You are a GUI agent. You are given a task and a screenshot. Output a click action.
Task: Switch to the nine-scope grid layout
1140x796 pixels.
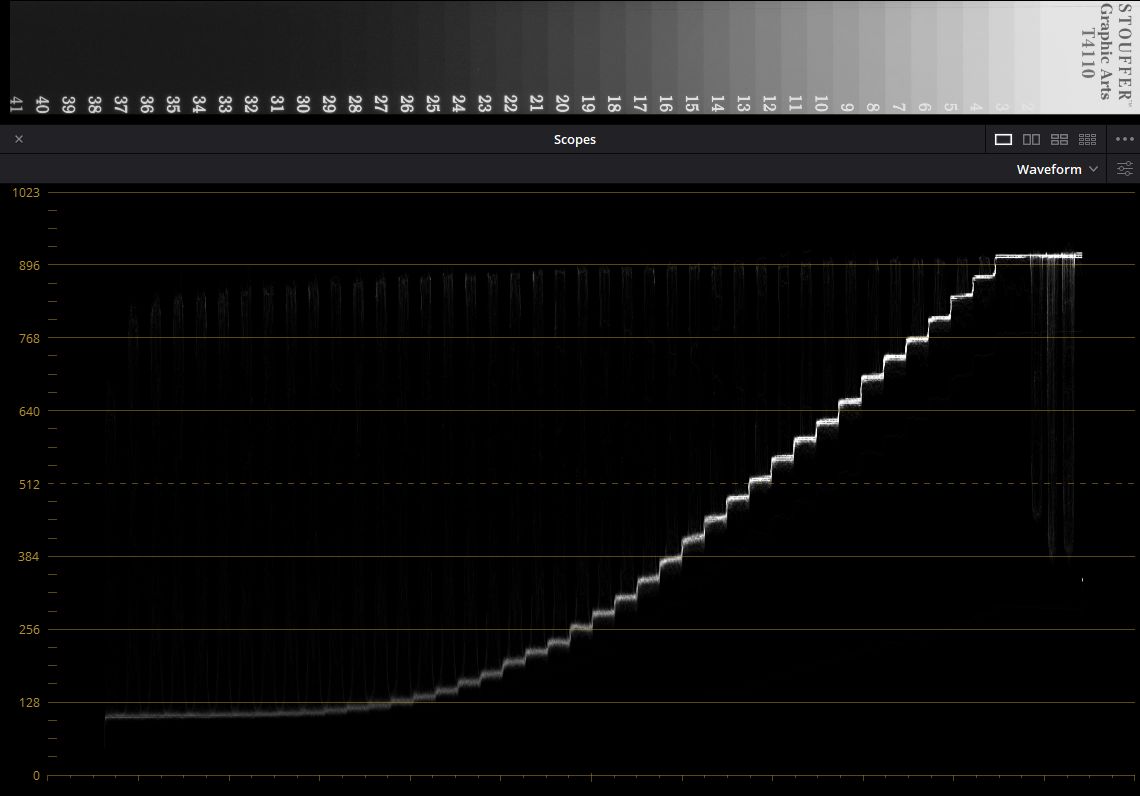[1087, 139]
